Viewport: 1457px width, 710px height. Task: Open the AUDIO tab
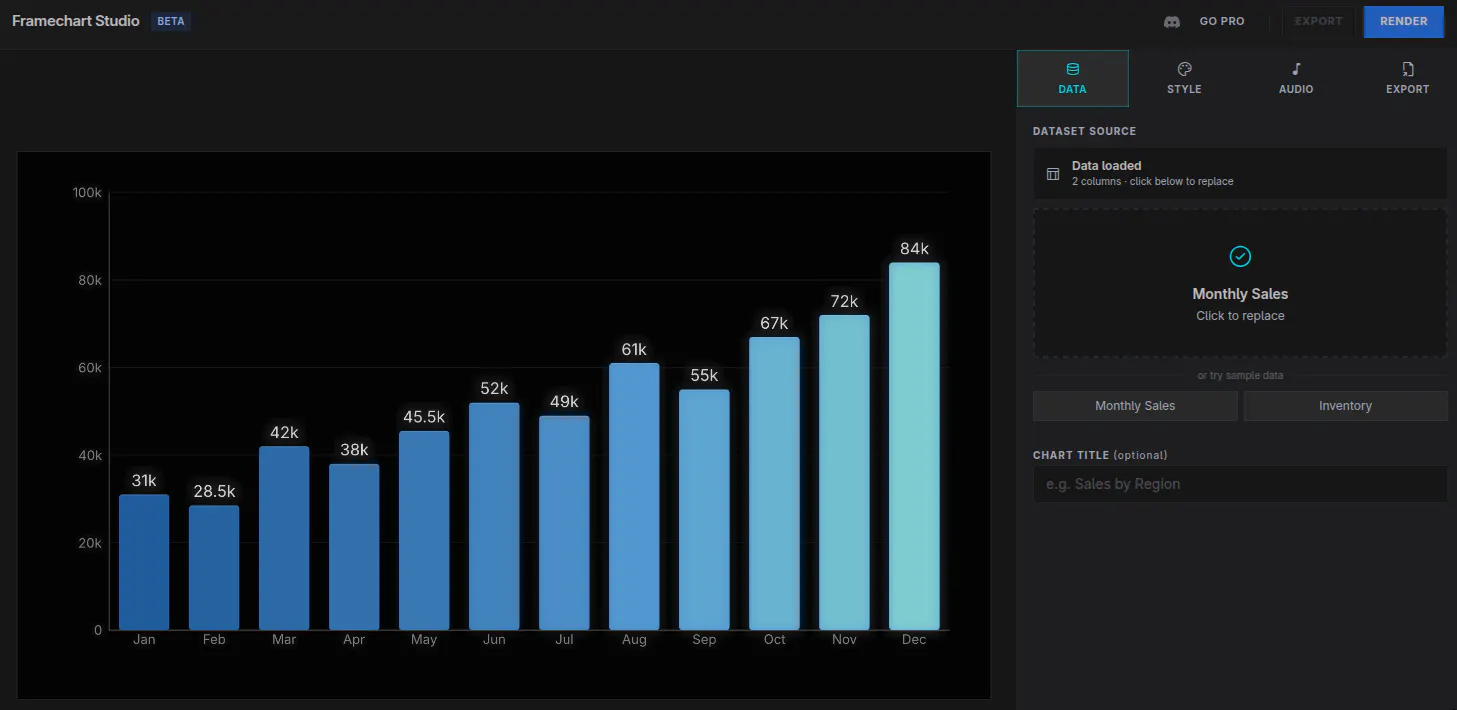click(x=1296, y=78)
